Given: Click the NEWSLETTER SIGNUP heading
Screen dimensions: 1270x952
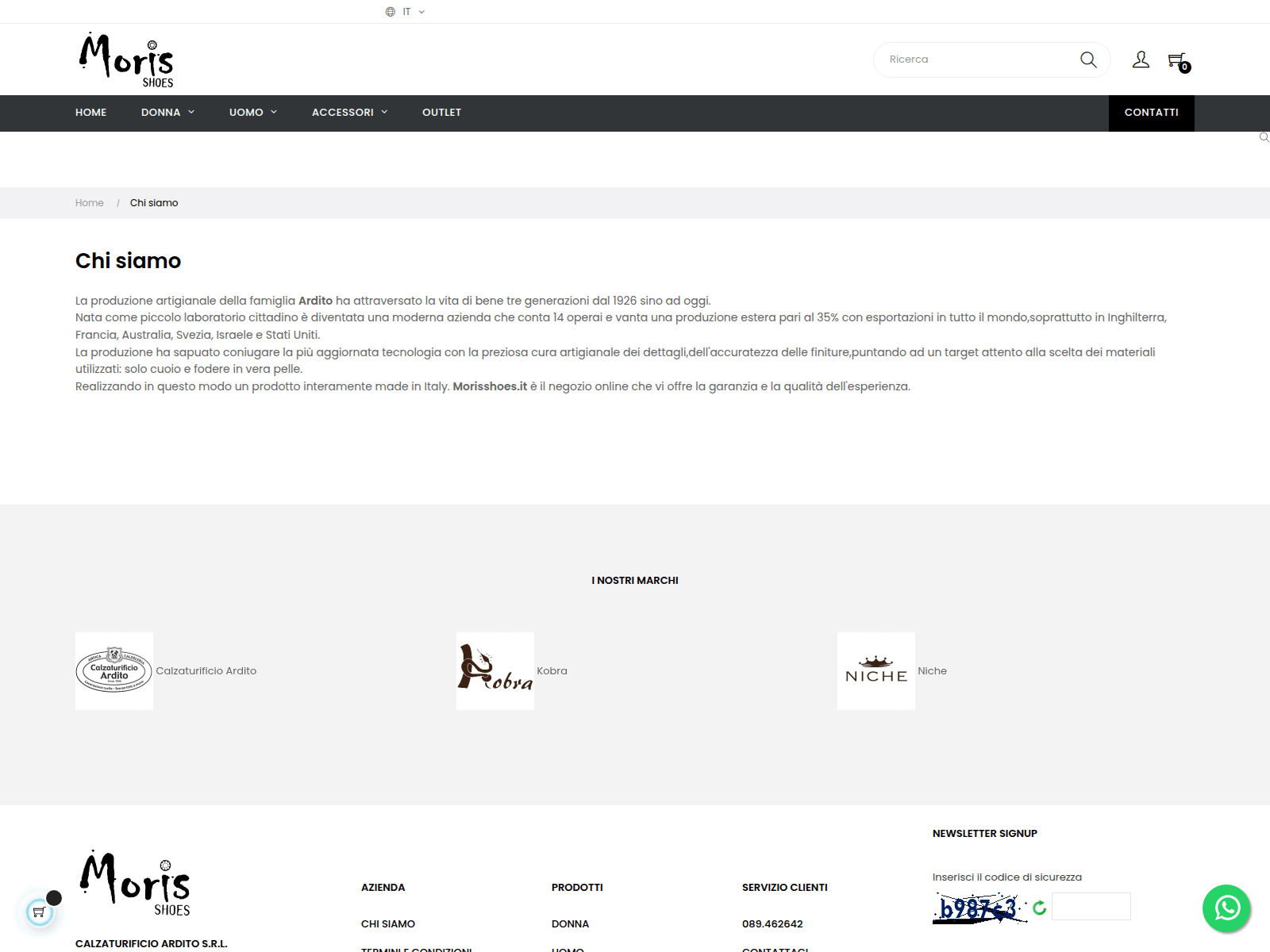Looking at the screenshot, I should [x=985, y=834].
